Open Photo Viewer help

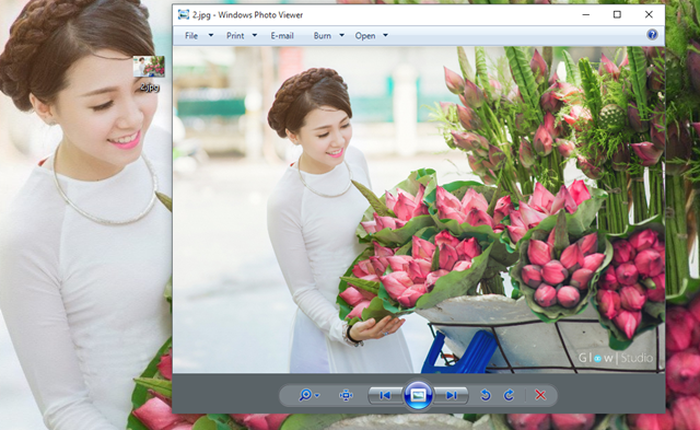652,34
